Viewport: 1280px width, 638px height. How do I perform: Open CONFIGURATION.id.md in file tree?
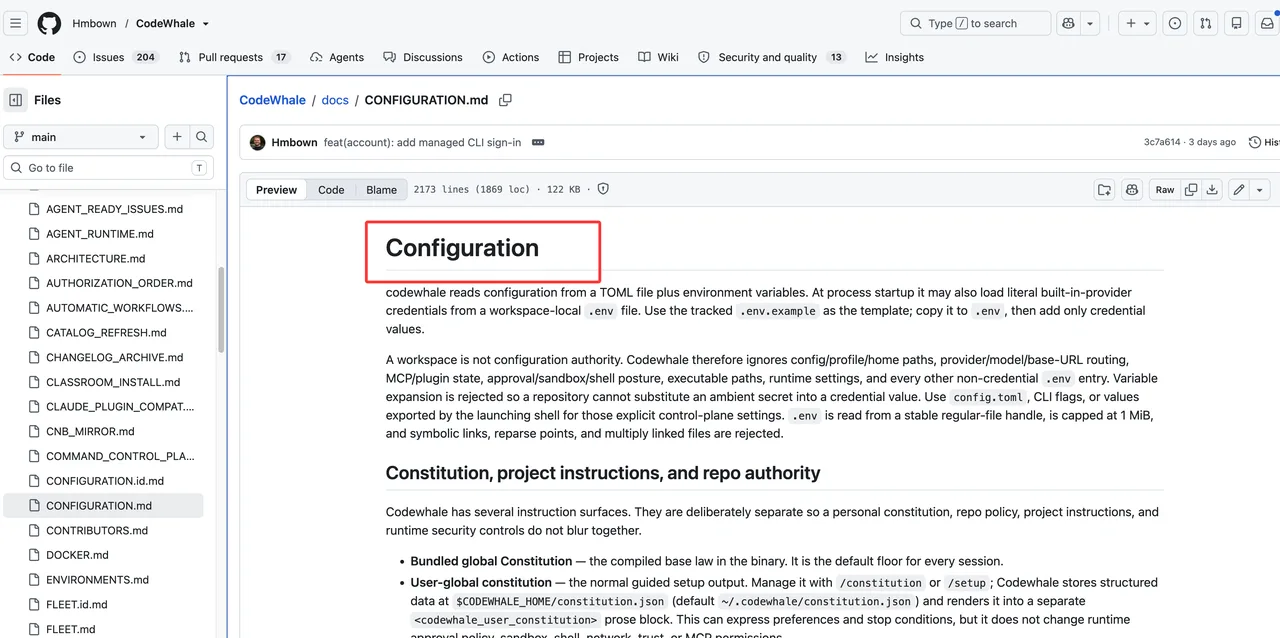pos(105,481)
